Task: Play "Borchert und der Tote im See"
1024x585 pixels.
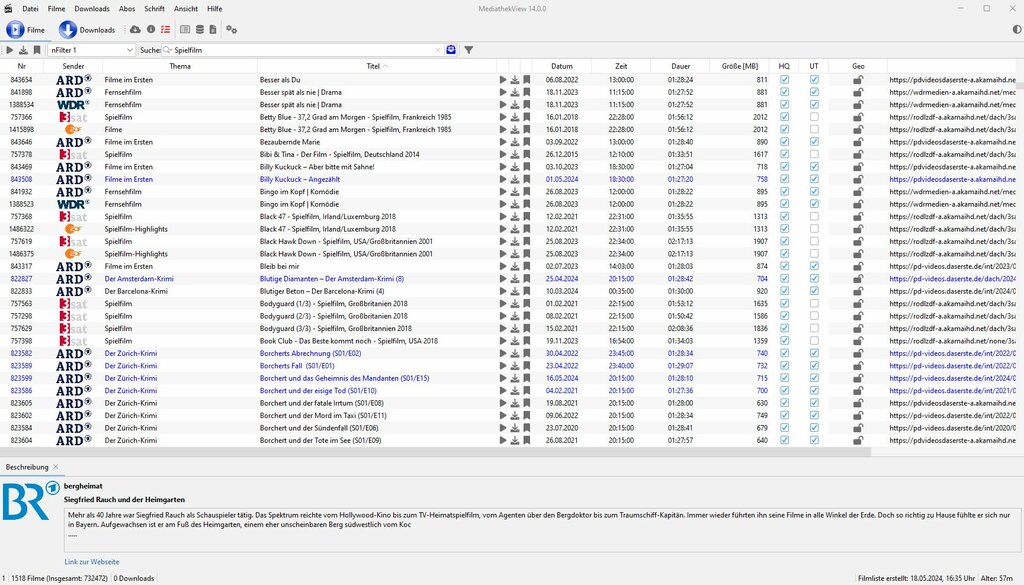Action: (503, 440)
